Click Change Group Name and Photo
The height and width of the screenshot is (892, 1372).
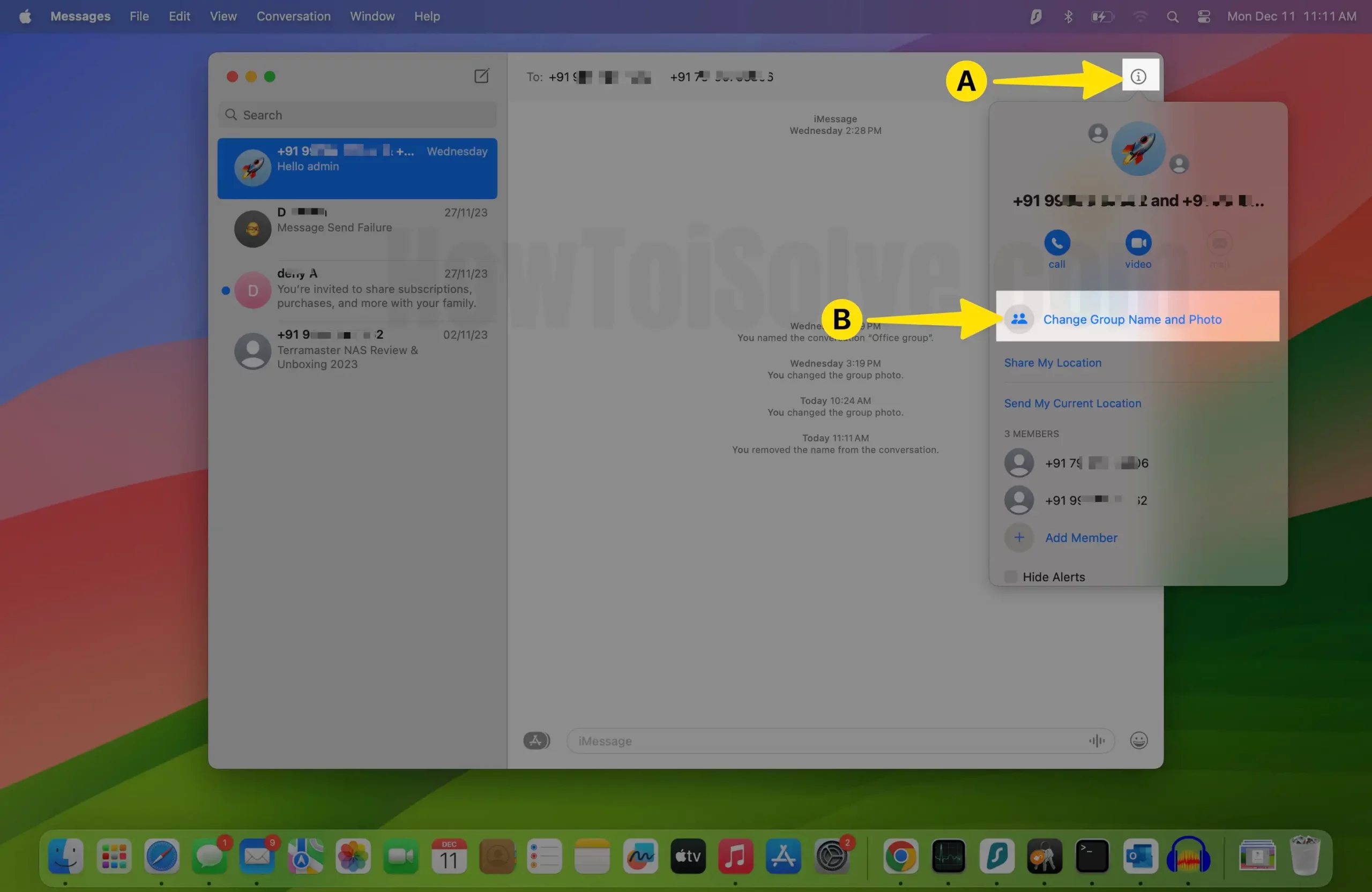1131,319
